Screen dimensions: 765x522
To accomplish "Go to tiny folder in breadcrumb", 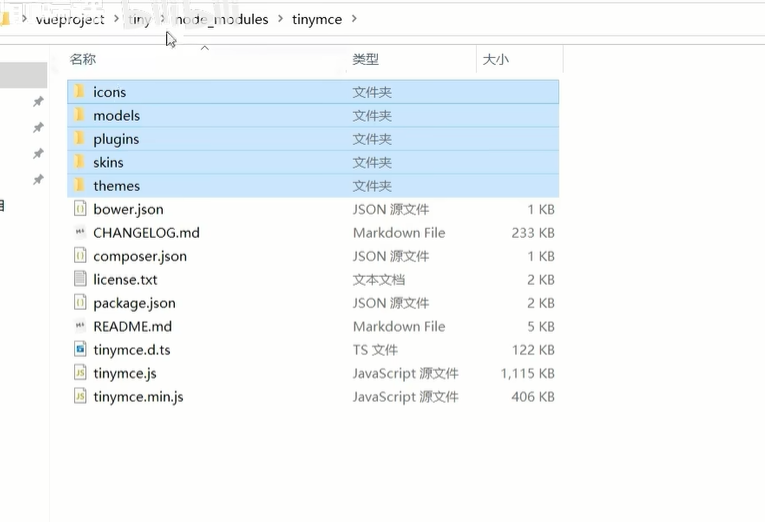I will click(140, 20).
